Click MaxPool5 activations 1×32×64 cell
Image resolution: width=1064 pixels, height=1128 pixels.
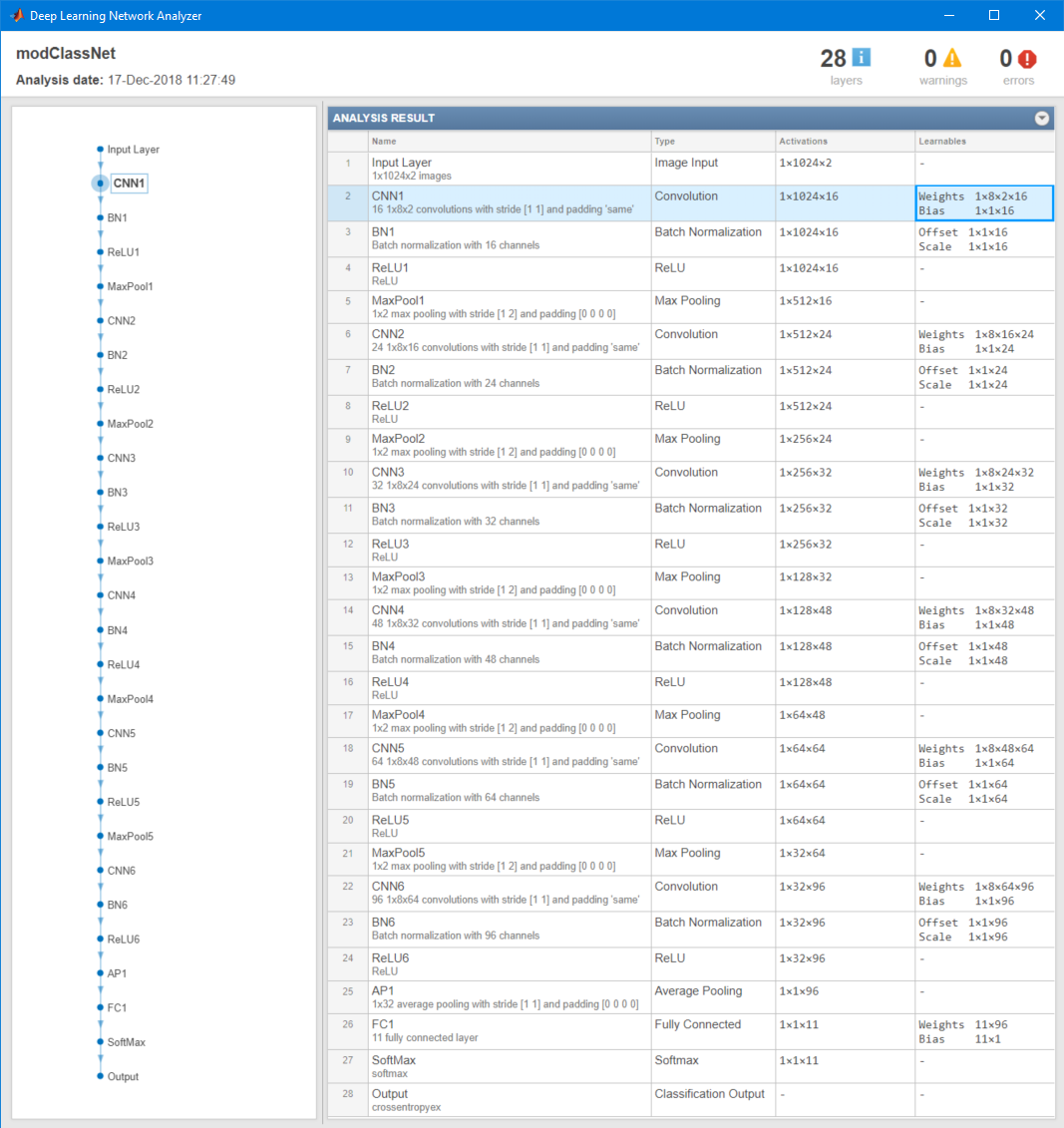(846, 860)
